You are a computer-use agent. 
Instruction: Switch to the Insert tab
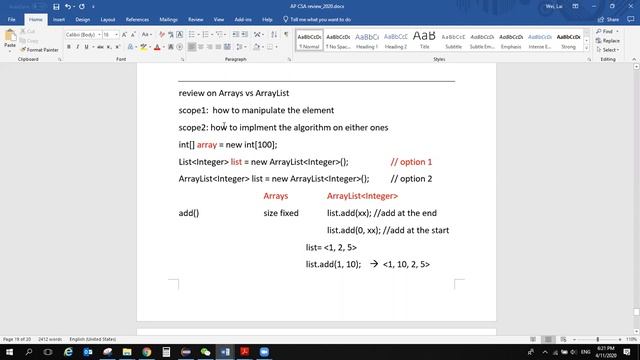(x=59, y=20)
